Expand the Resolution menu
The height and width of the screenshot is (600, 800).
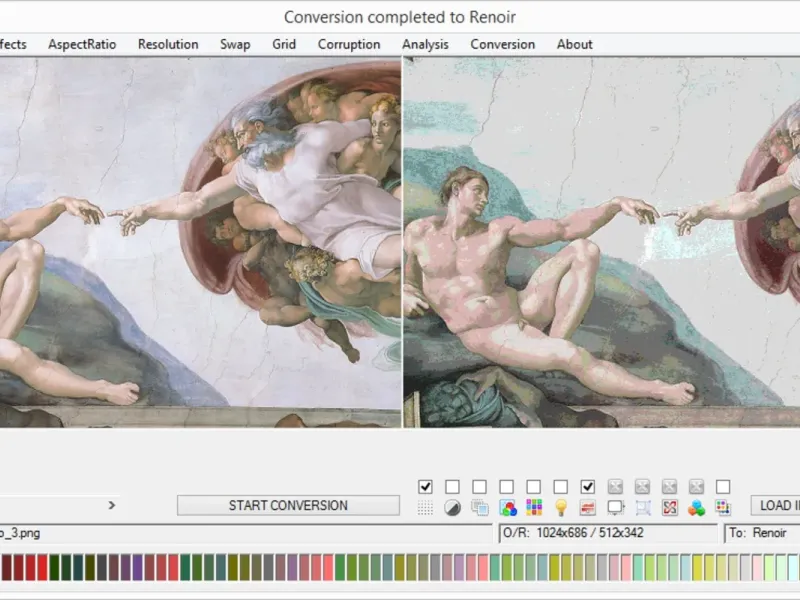pos(168,44)
